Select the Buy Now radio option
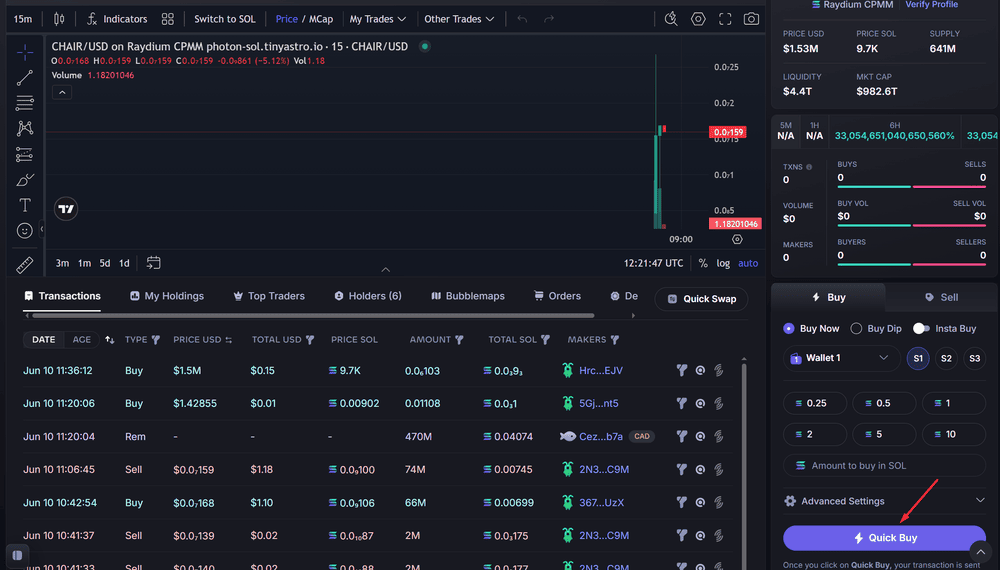 [x=789, y=328]
